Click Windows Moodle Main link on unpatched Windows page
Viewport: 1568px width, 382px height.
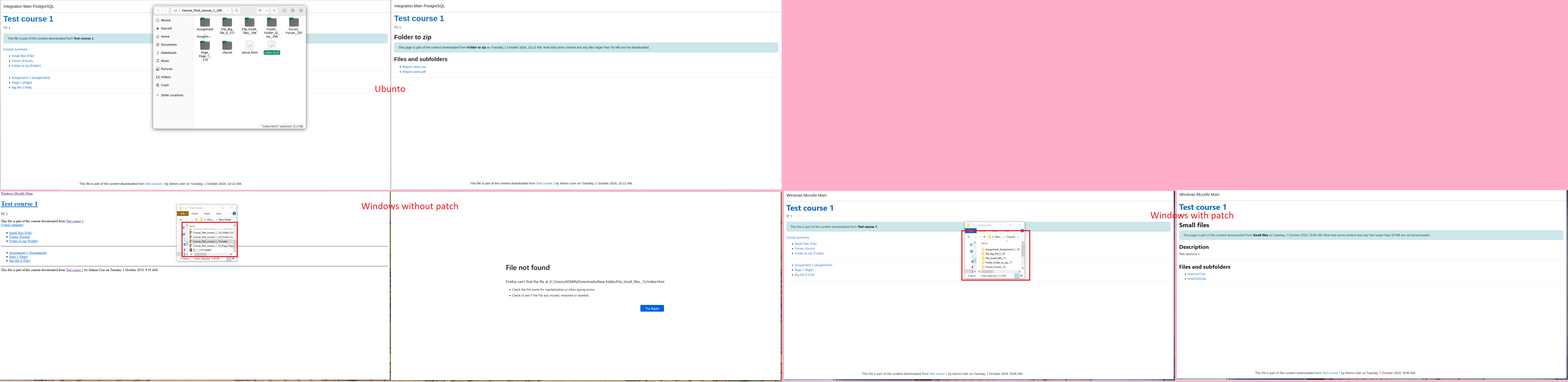(17, 194)
